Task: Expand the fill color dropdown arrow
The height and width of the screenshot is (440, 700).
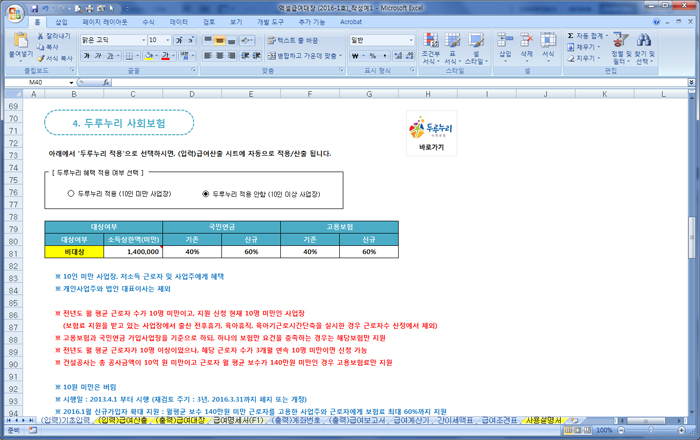Action: tap(157, 56)
